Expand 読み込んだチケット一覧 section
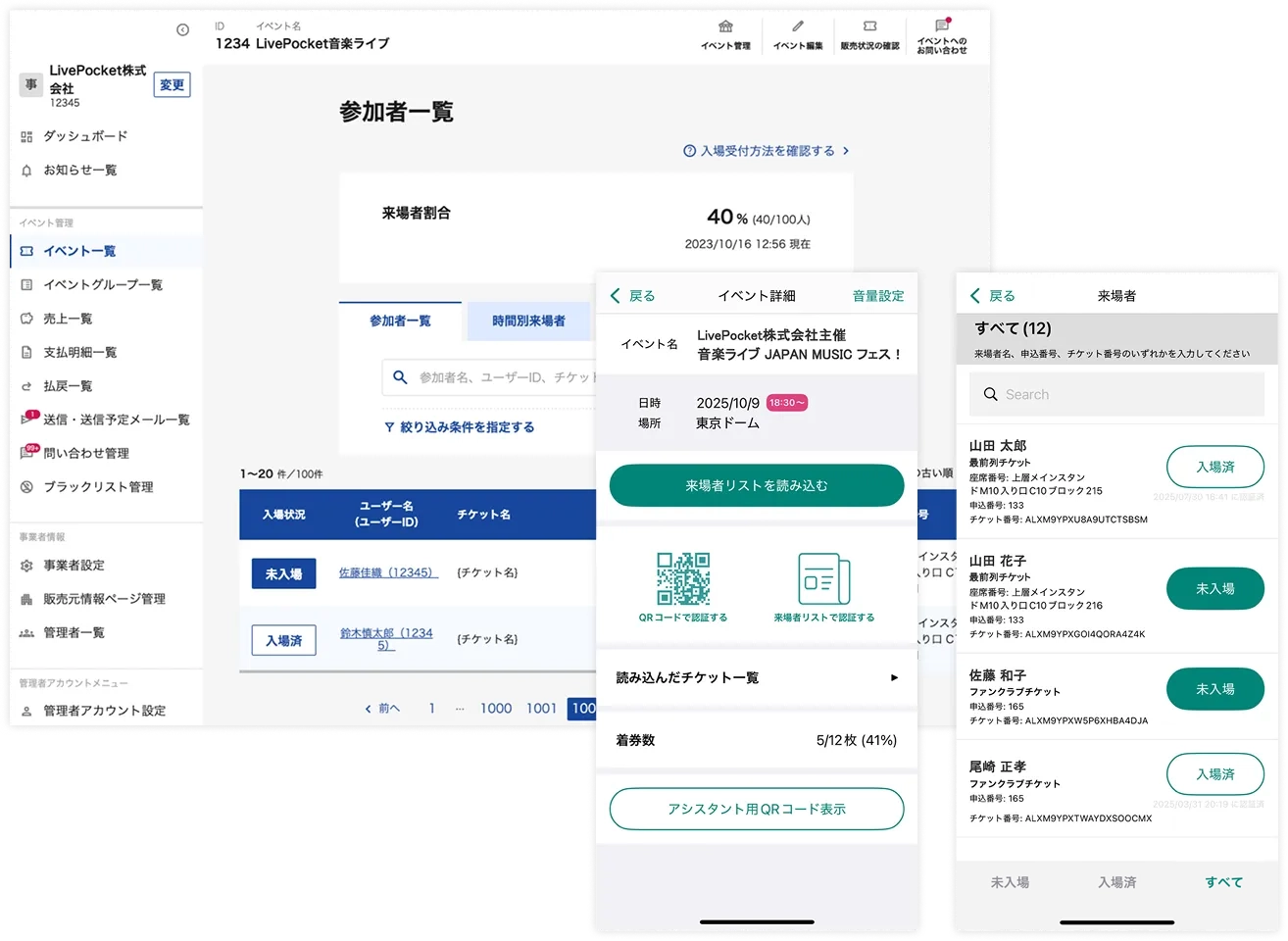 (x=756, y=677)
